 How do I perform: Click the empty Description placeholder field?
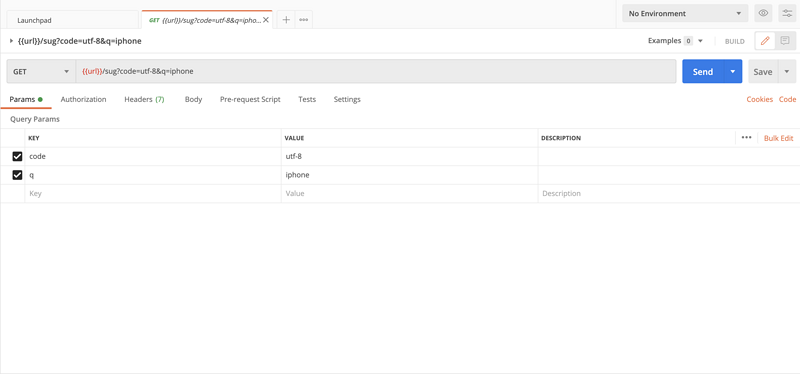point(668,193)
